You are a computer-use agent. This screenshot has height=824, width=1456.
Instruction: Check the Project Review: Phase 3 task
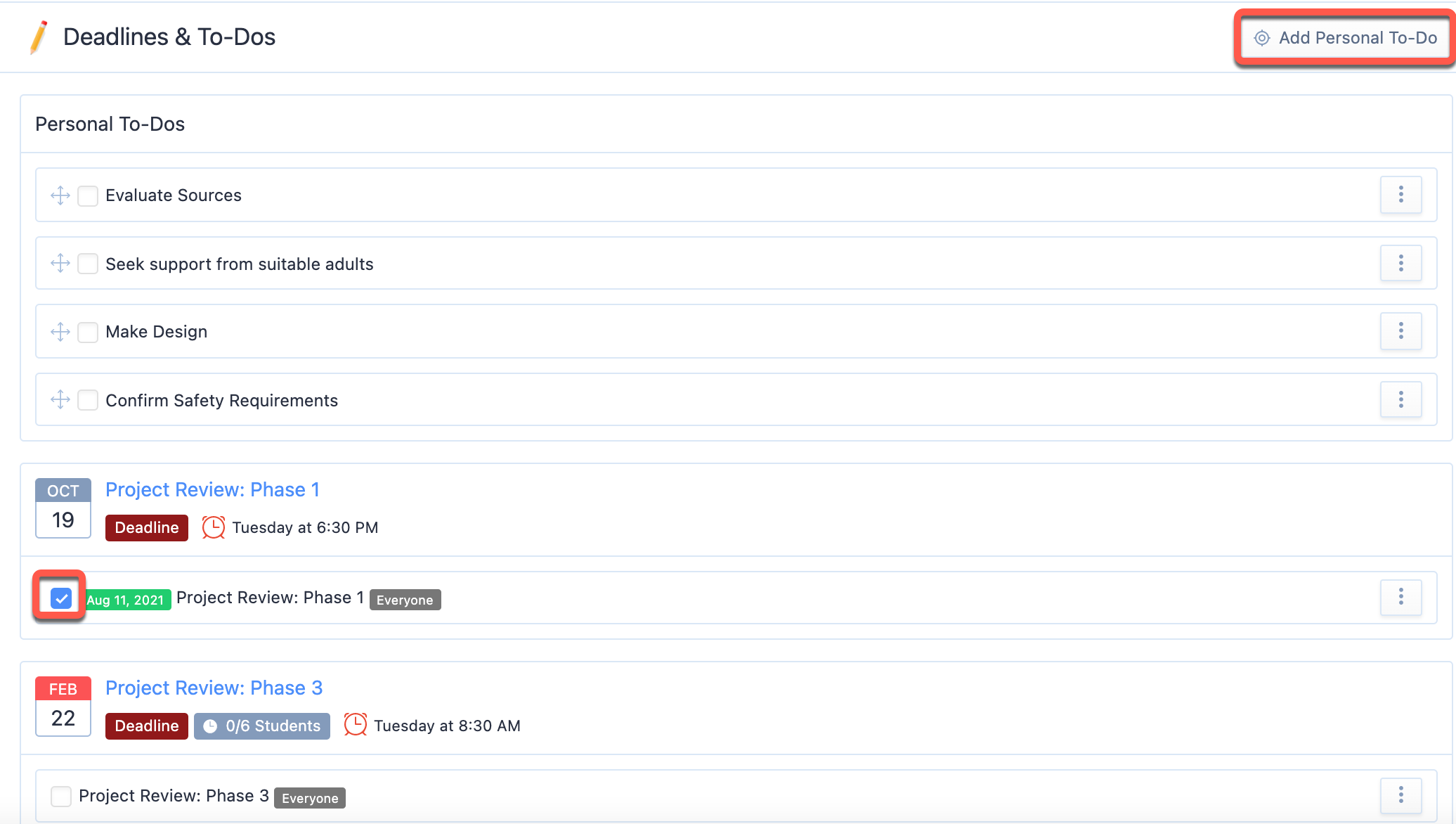[61, 797]
